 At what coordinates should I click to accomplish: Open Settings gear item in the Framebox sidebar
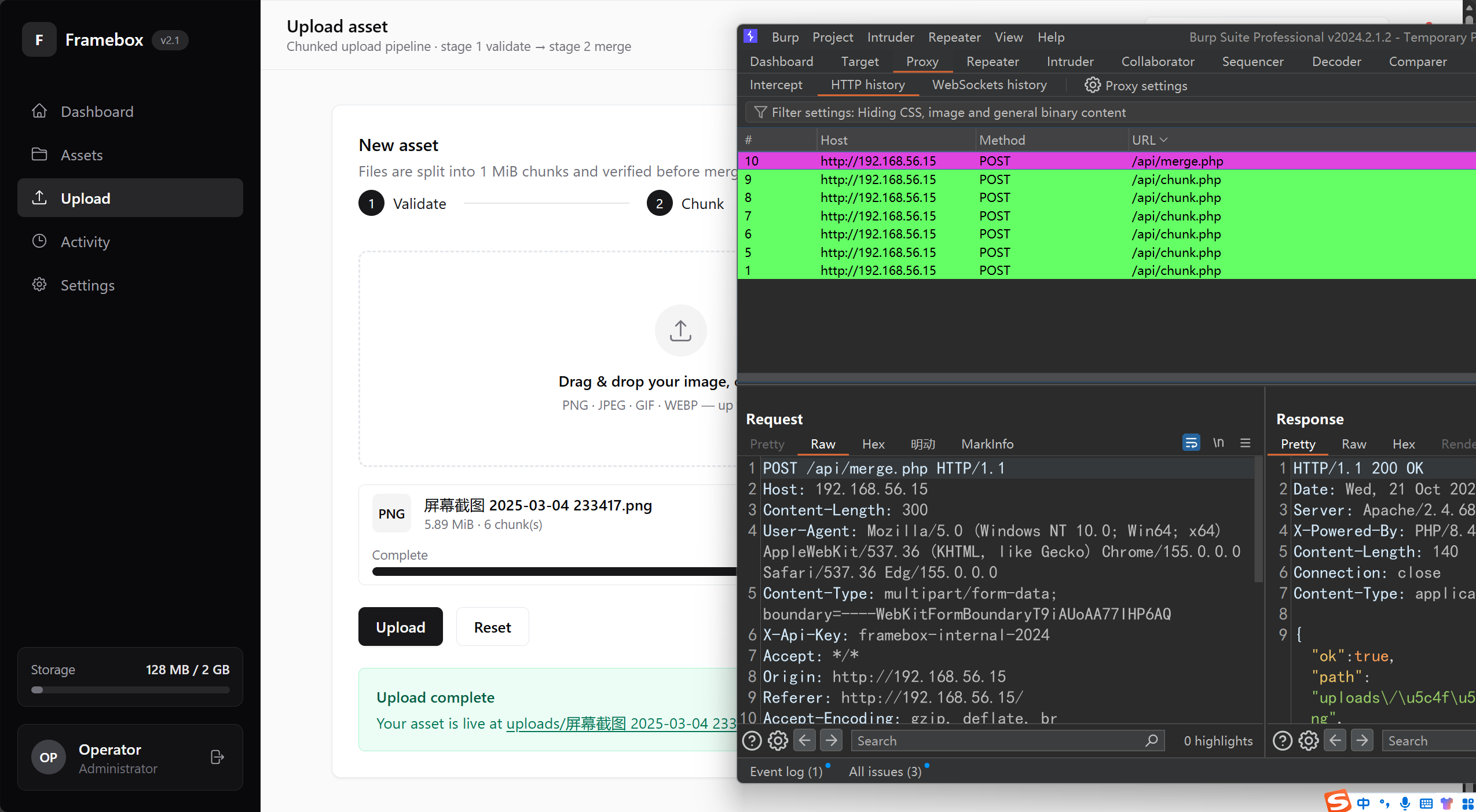point(130,285)
